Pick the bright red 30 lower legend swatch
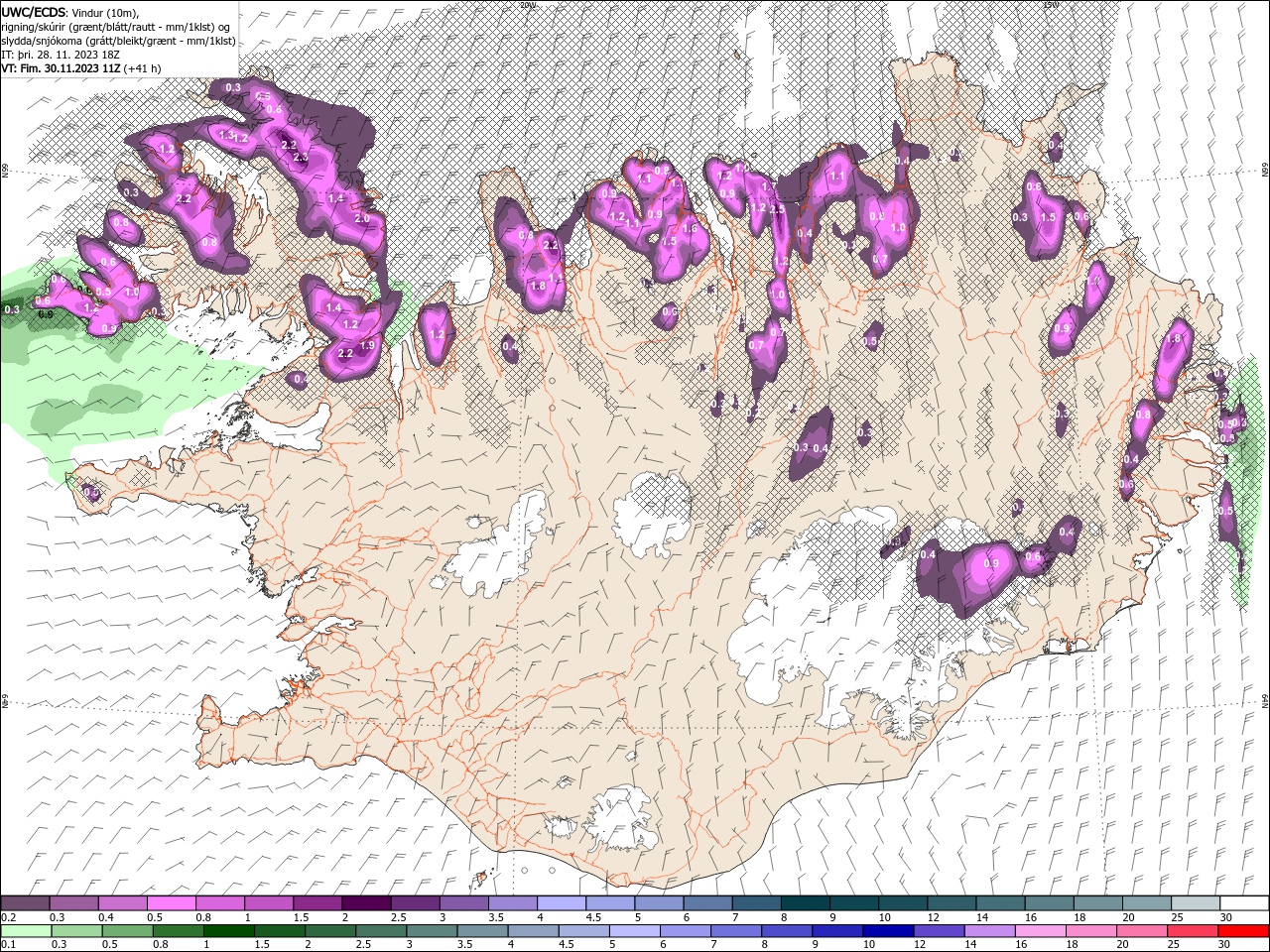1270x952 pixels. point(1241,931)
